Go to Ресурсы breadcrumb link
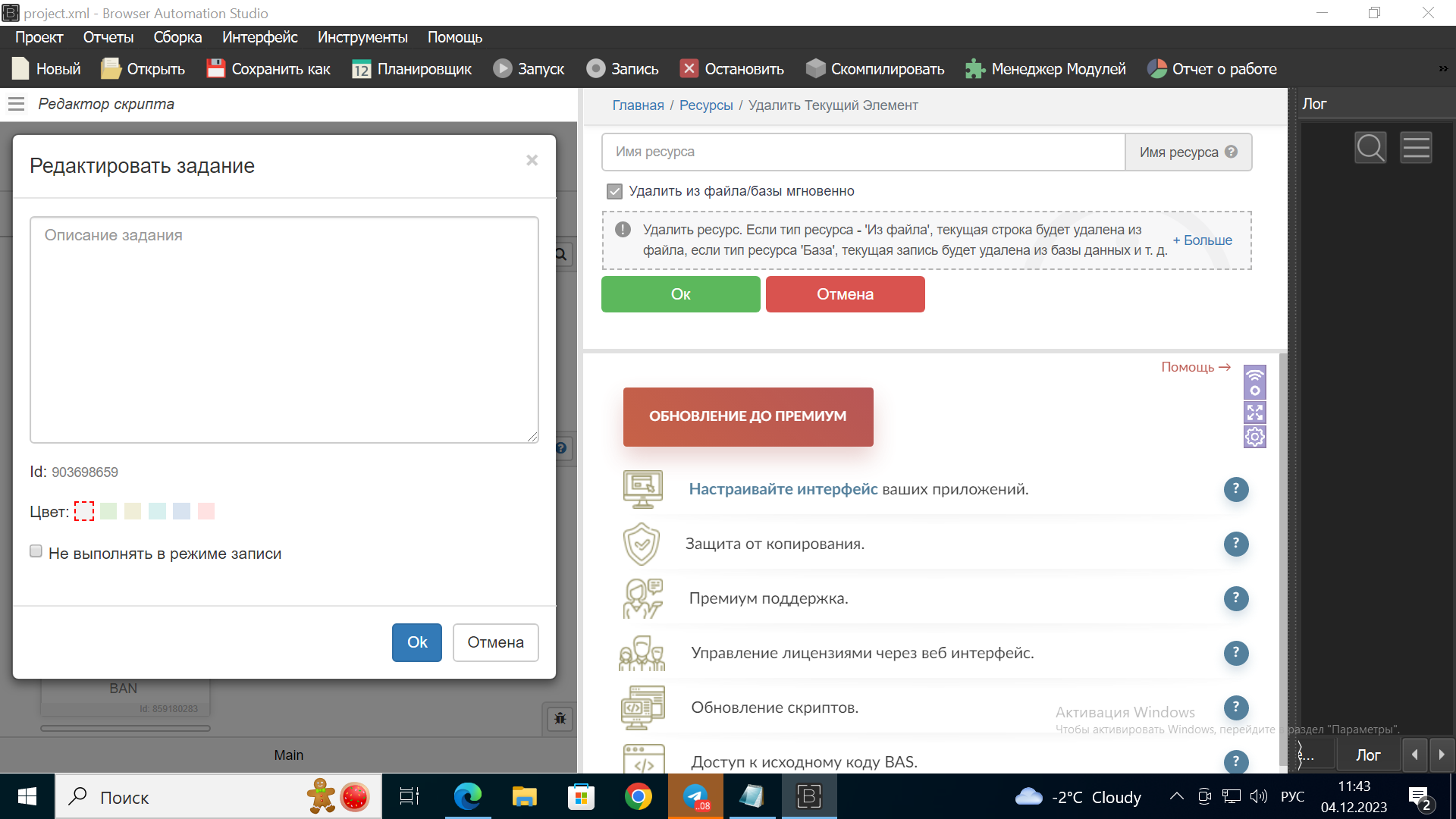The image size is (1456, 819). click(705, 105)
